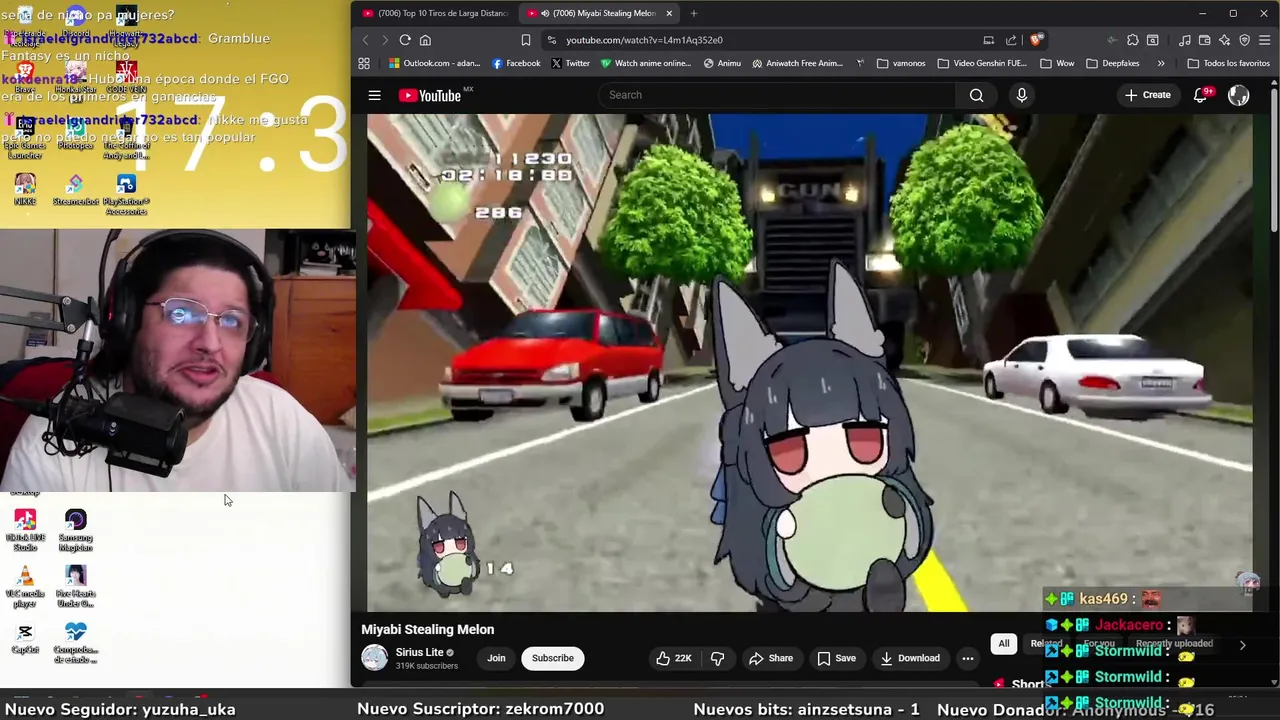Click the YouTube search magnifier button
The width and height of the screenshot is (1280, 720).
click(976, 95)
